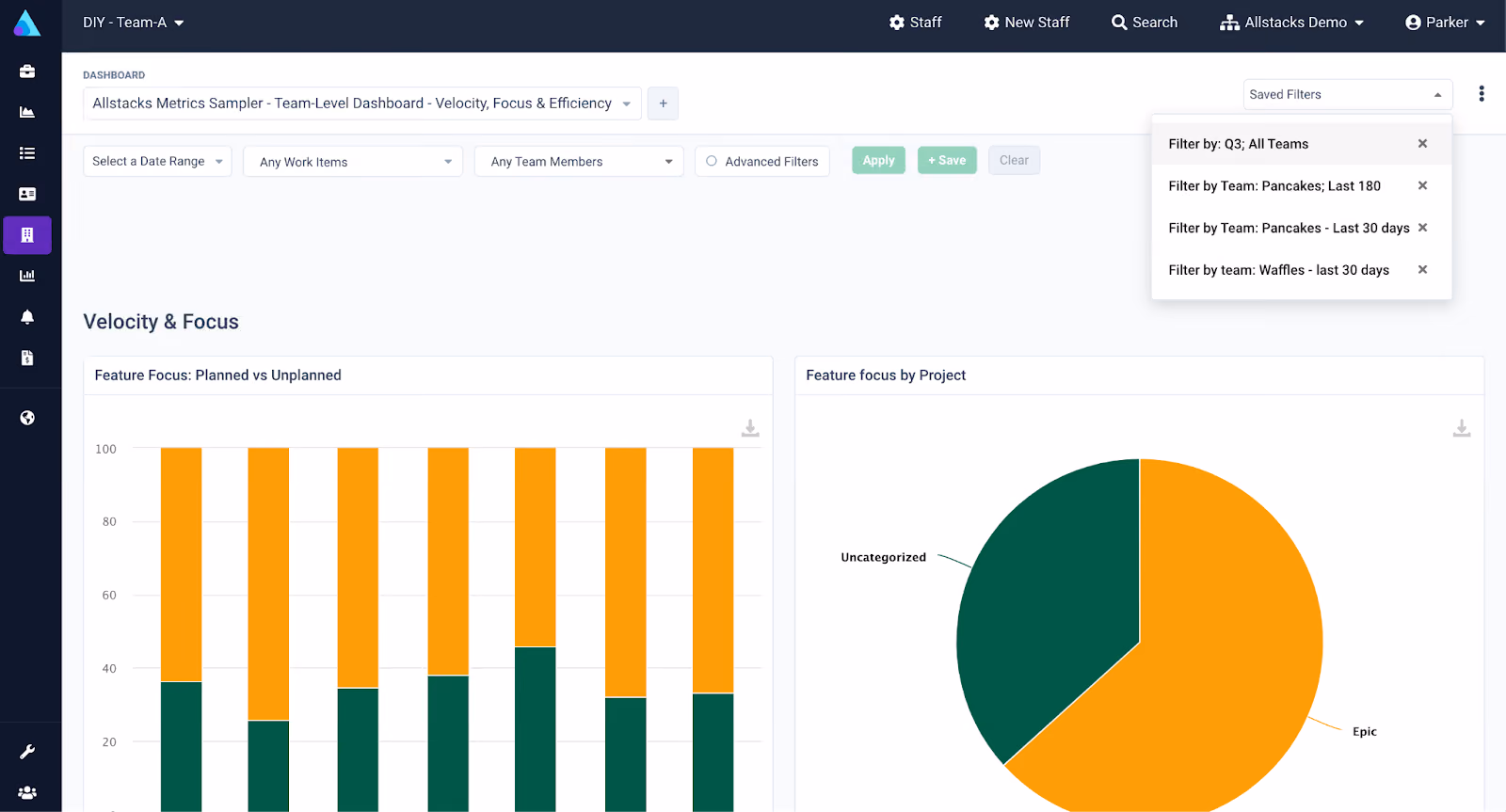Click the + Save filter button
Screen dimensions: 1506x812
tap(947, 160)
